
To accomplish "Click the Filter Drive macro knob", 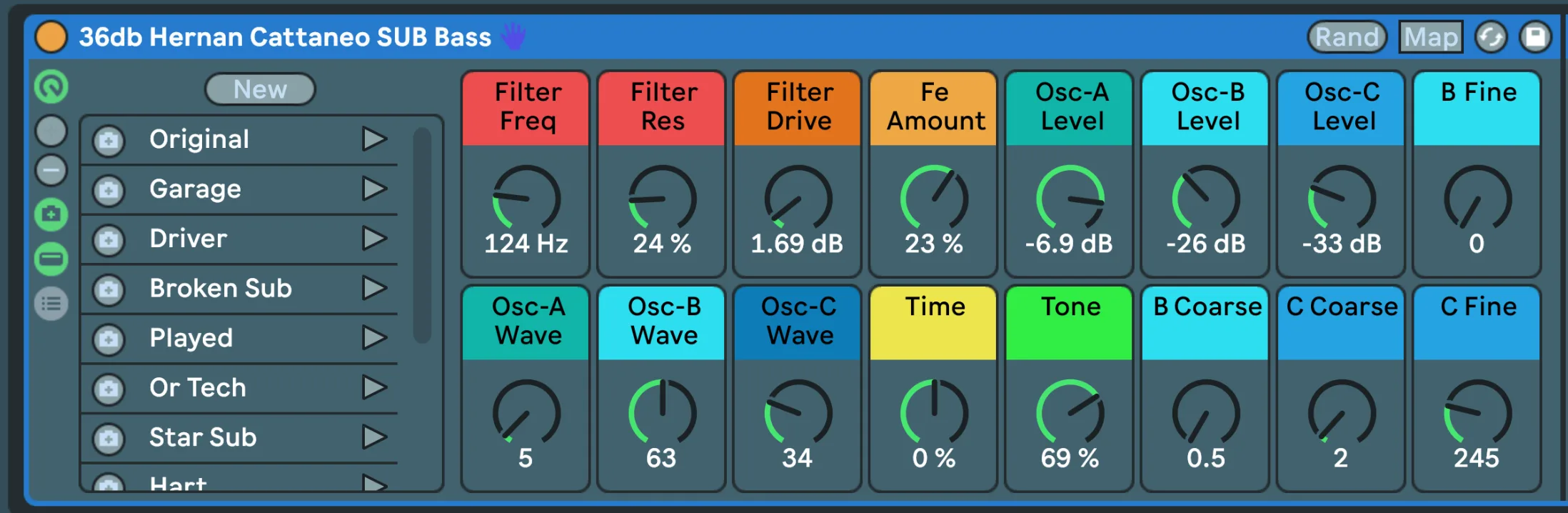I will pos(798,199).
